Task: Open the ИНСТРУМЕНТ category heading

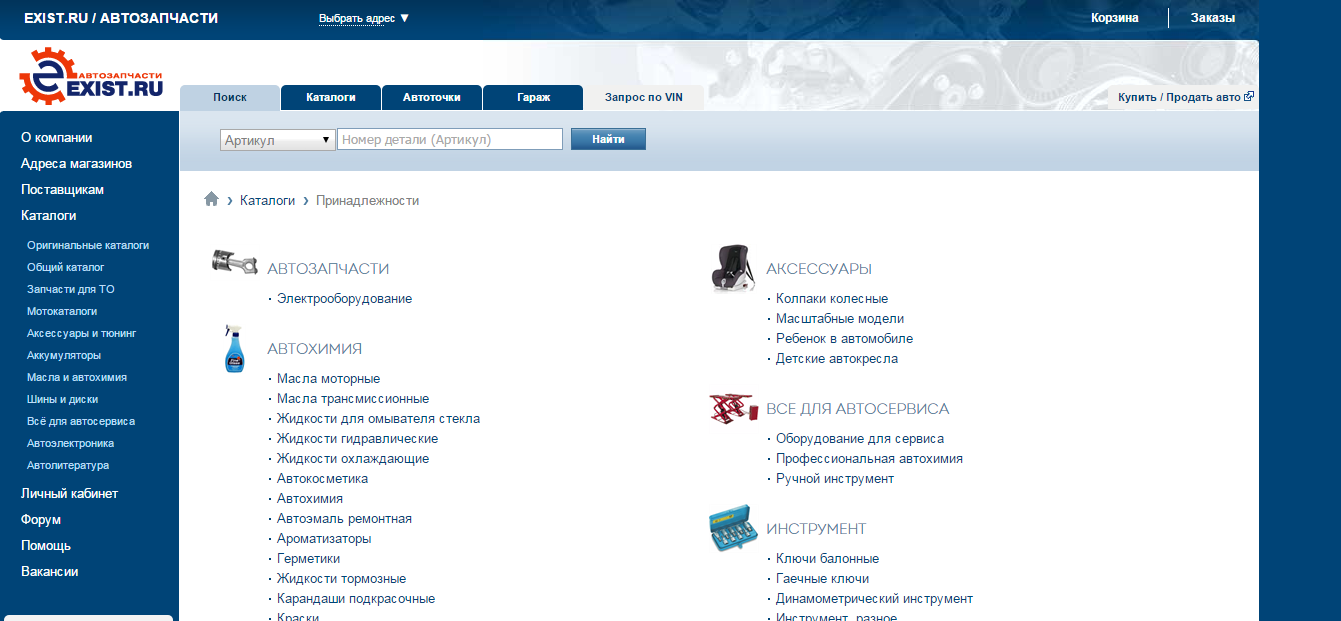Action: (x=816, y=528)
